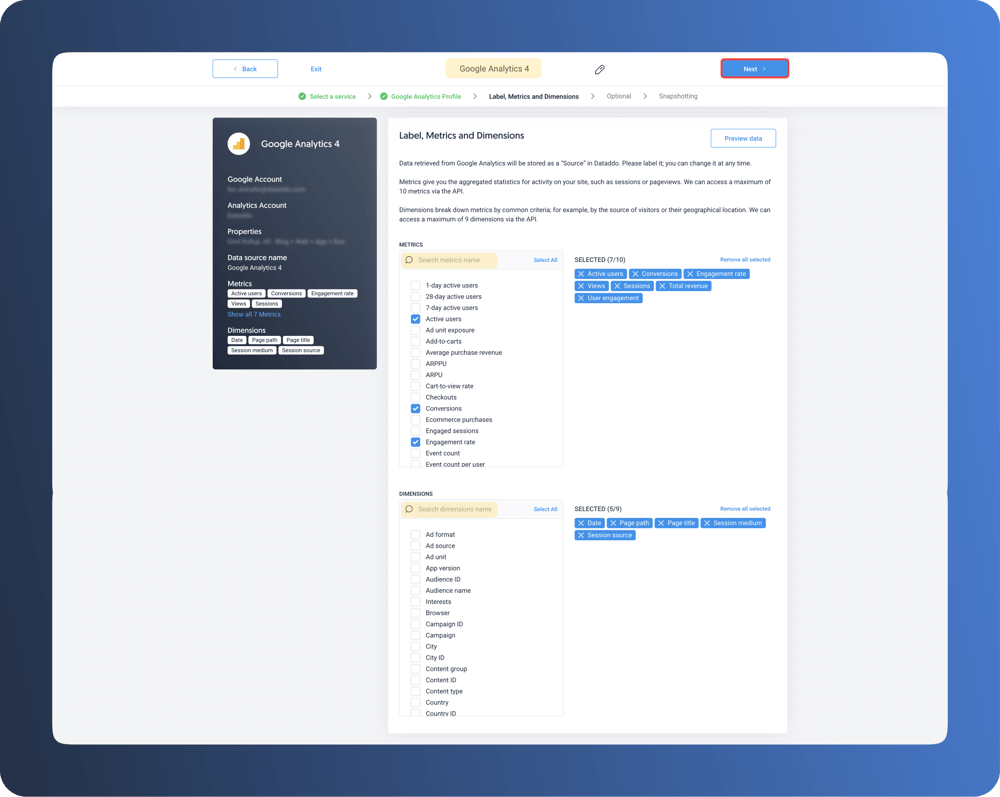The height and width of the screenshot is (797, 1000).
Task: Focus the Search dimensions name field
Action: pos(449,509)
